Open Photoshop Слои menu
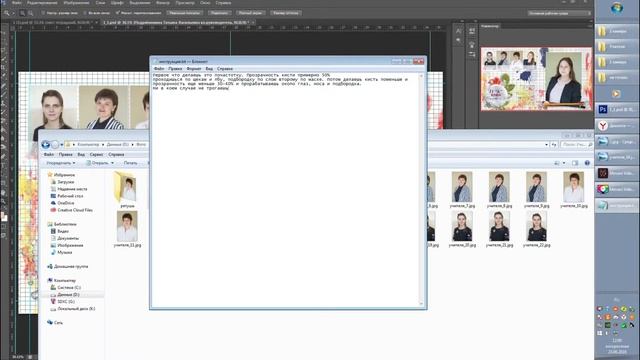 coord(100,3)
